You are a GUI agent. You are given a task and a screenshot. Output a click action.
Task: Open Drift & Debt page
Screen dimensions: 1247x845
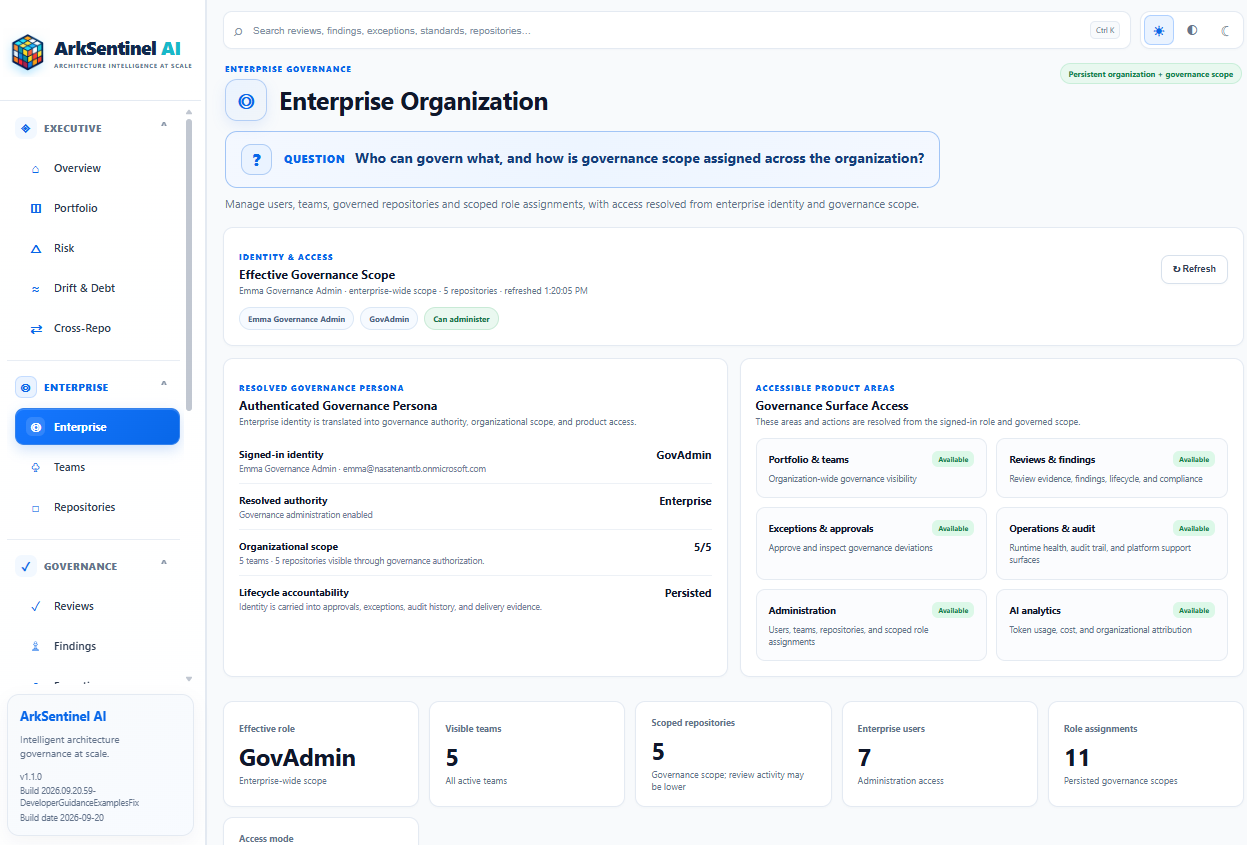coord(97,289)
